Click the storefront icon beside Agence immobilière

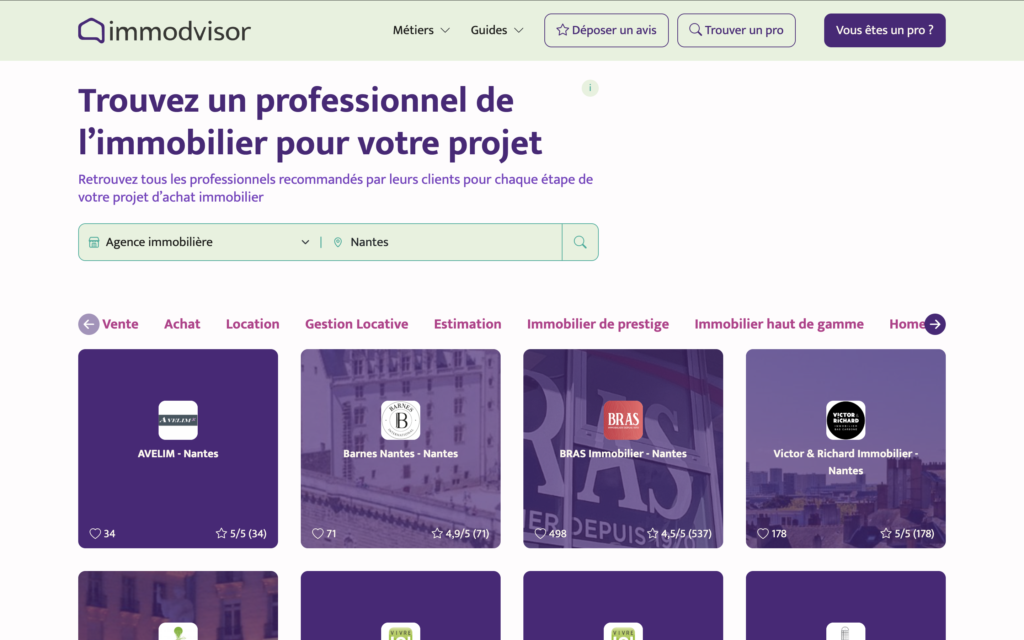pos(94,242)
